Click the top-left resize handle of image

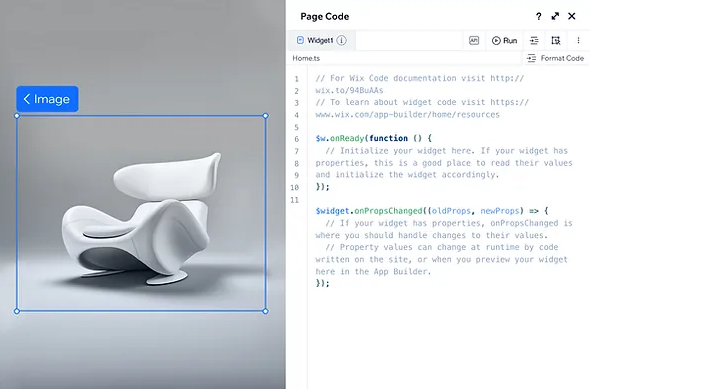click(x=17, y=116)
